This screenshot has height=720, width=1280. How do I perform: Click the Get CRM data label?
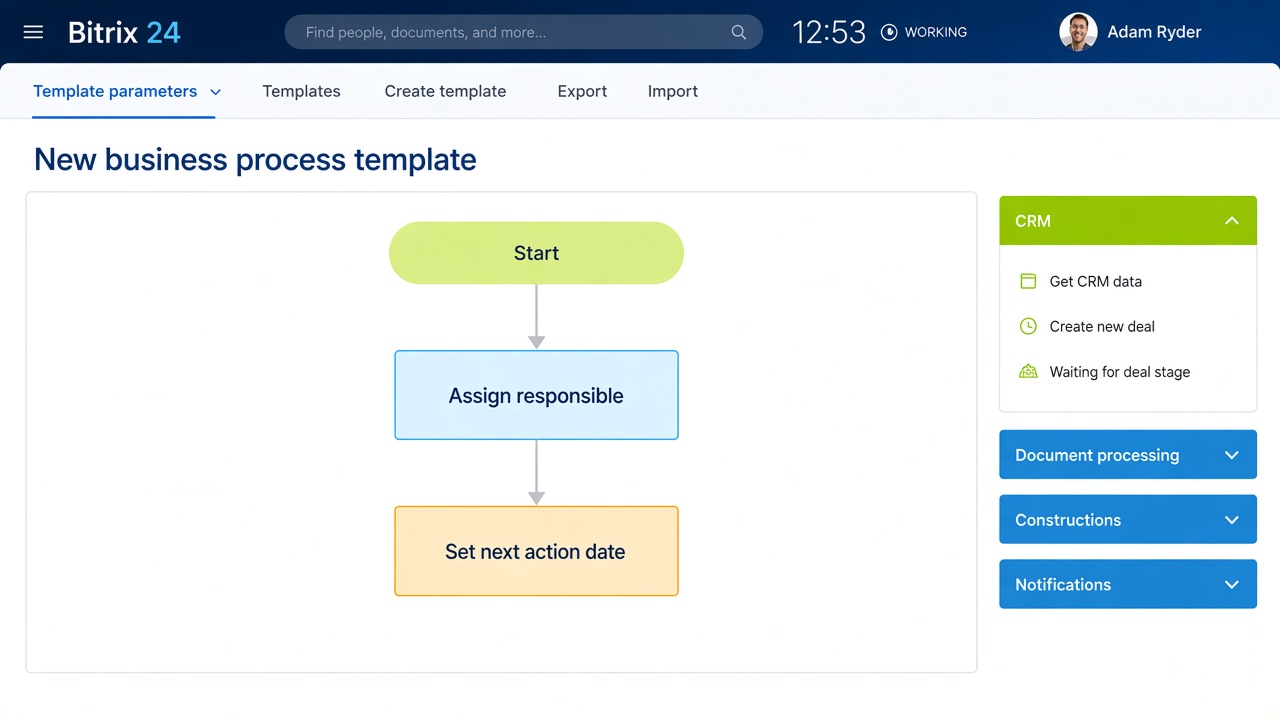[1095, 281]
